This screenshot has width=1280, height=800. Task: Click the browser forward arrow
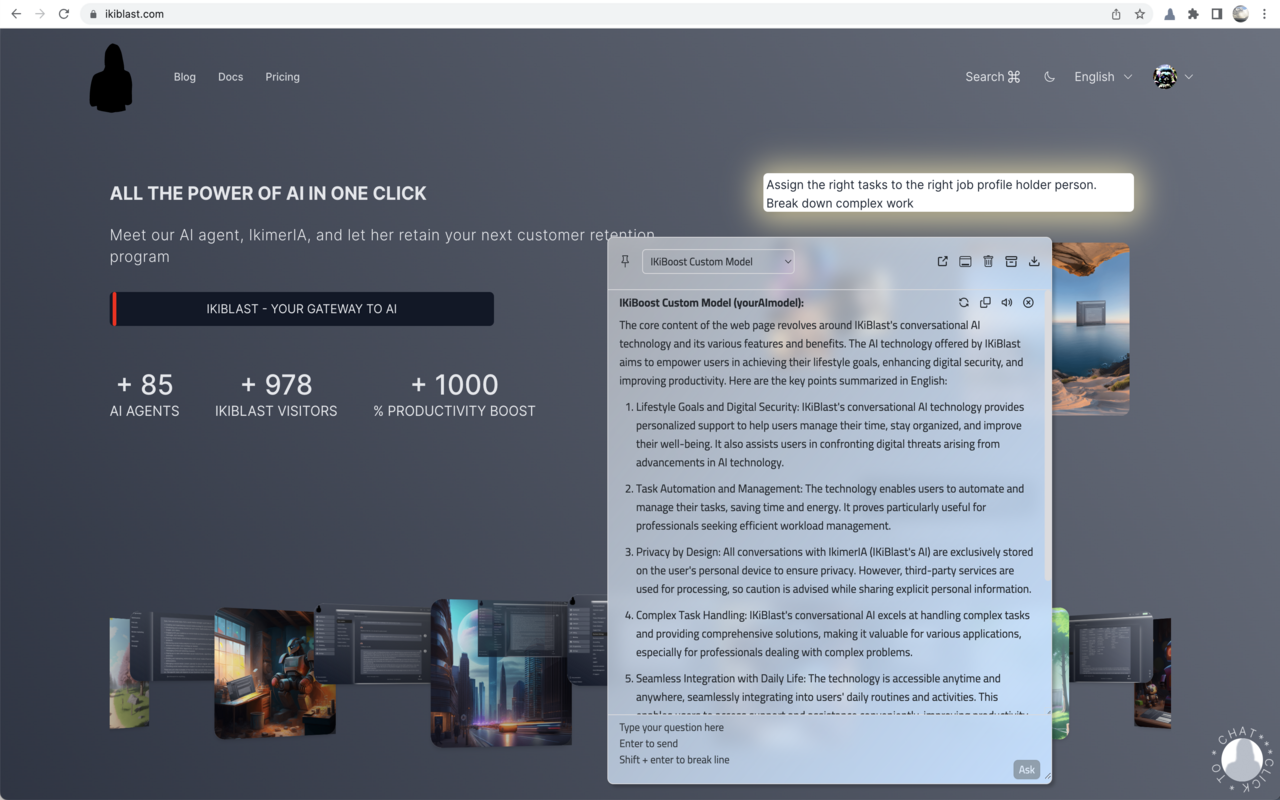pos(40,14)
